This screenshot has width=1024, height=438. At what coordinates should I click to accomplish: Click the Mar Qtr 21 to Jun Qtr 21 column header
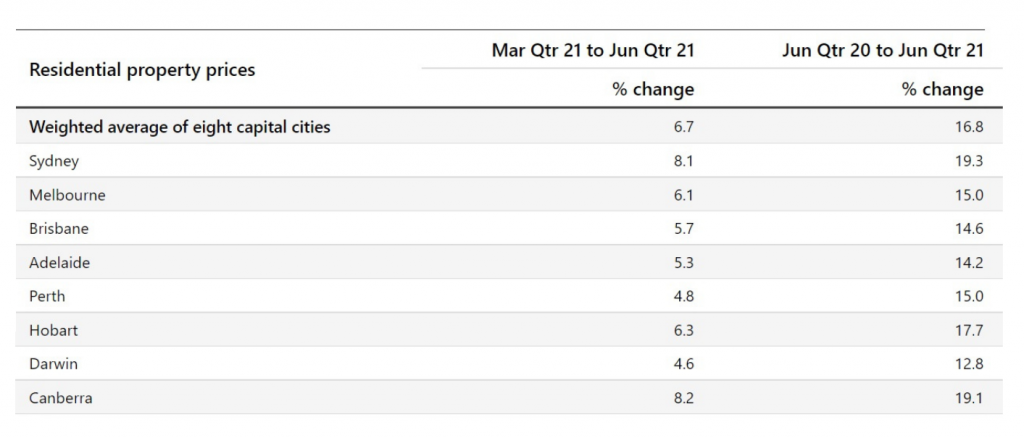point(592,50)
